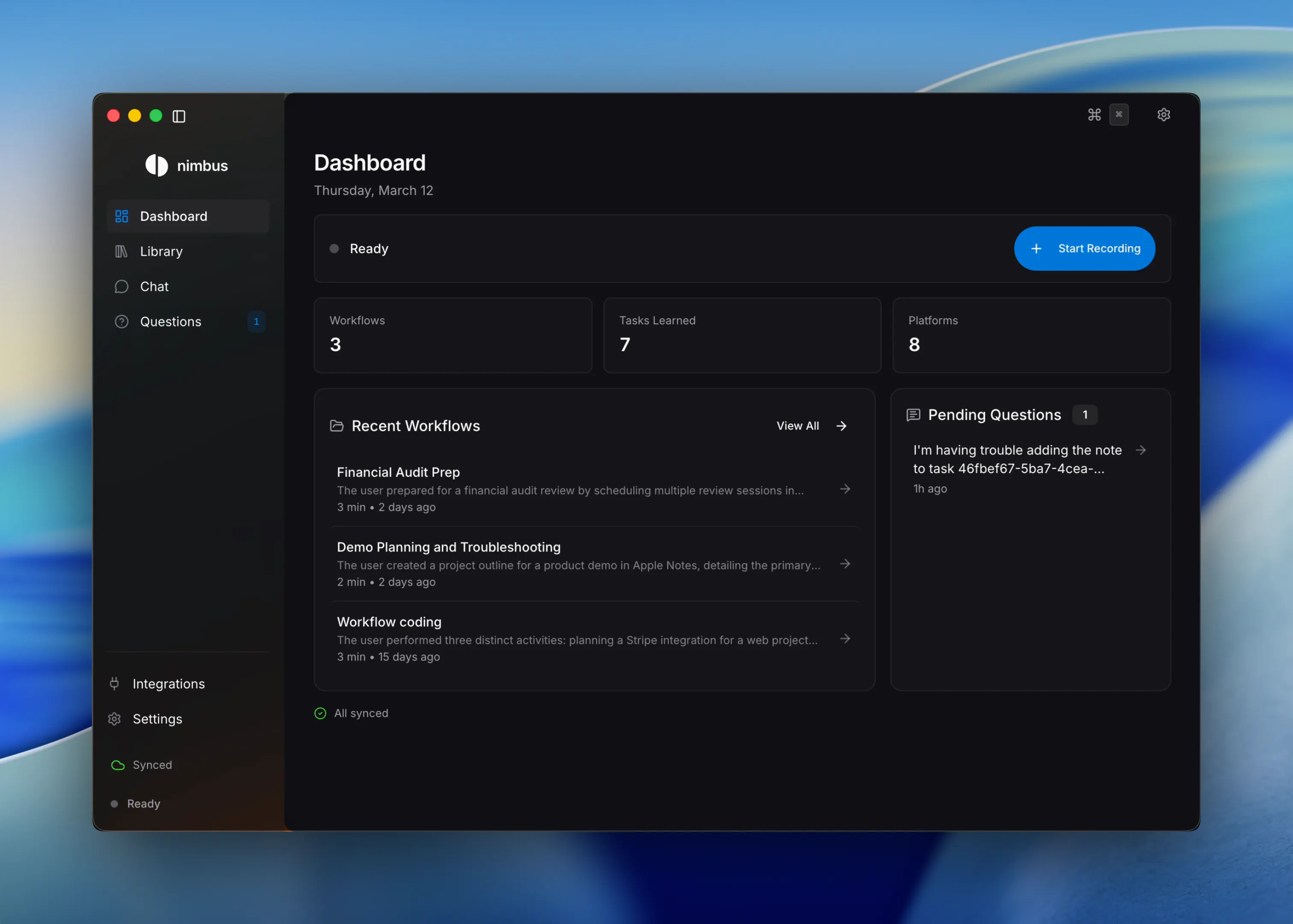Click the sidebar Settings gear icon
1293x924 pixels.
(114, 719)
